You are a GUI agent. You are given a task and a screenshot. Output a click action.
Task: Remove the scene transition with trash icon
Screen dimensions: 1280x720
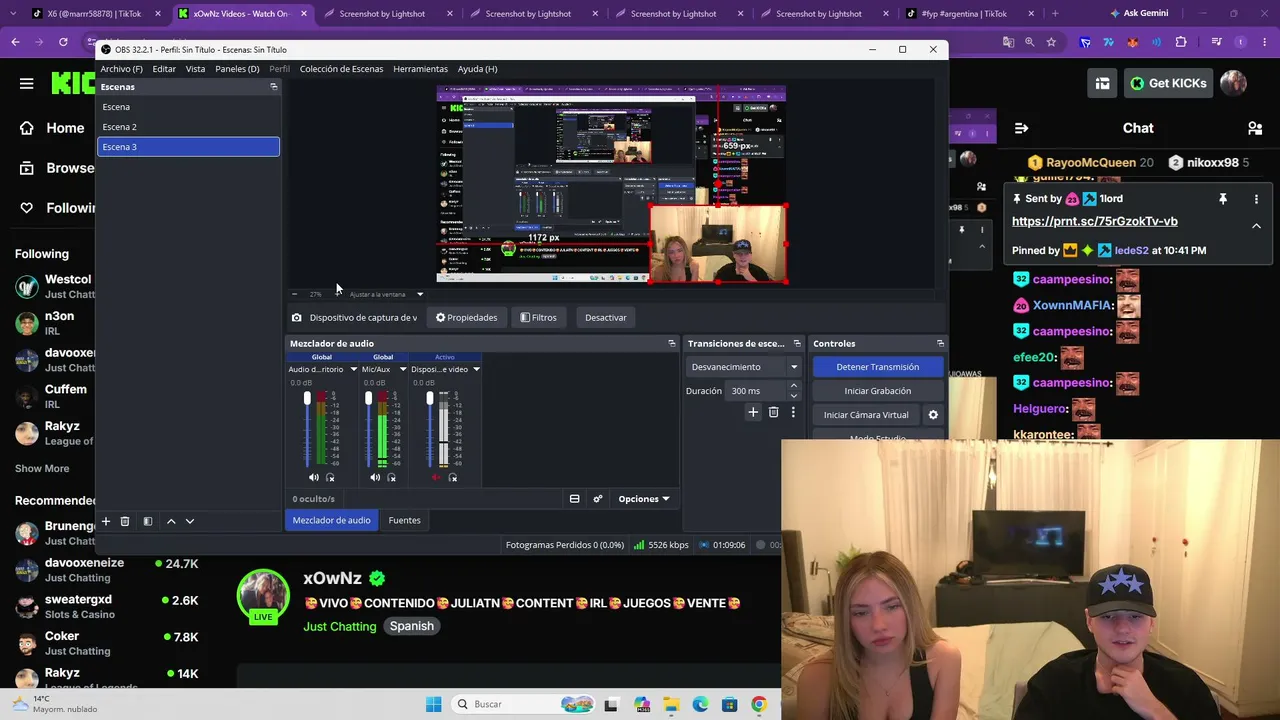pos(773,412)
